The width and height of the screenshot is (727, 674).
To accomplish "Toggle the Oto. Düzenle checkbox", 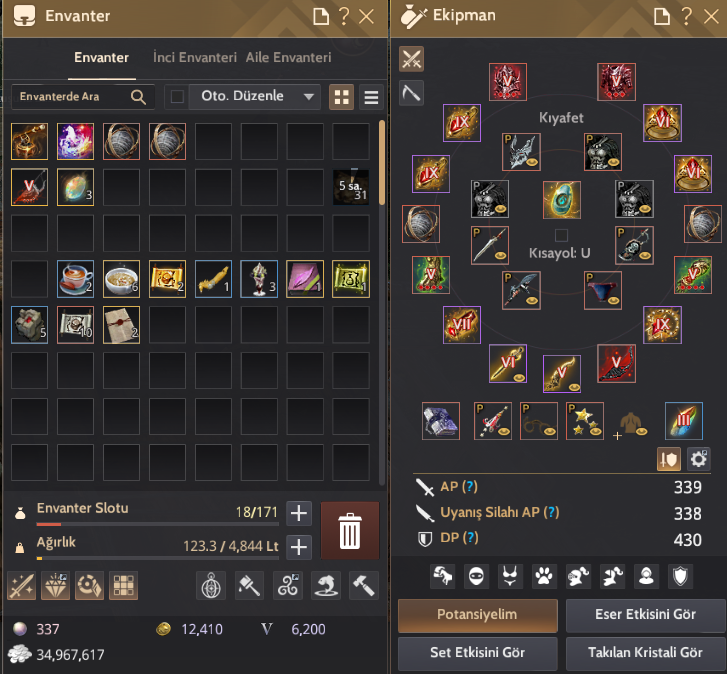I will point(177,97).
